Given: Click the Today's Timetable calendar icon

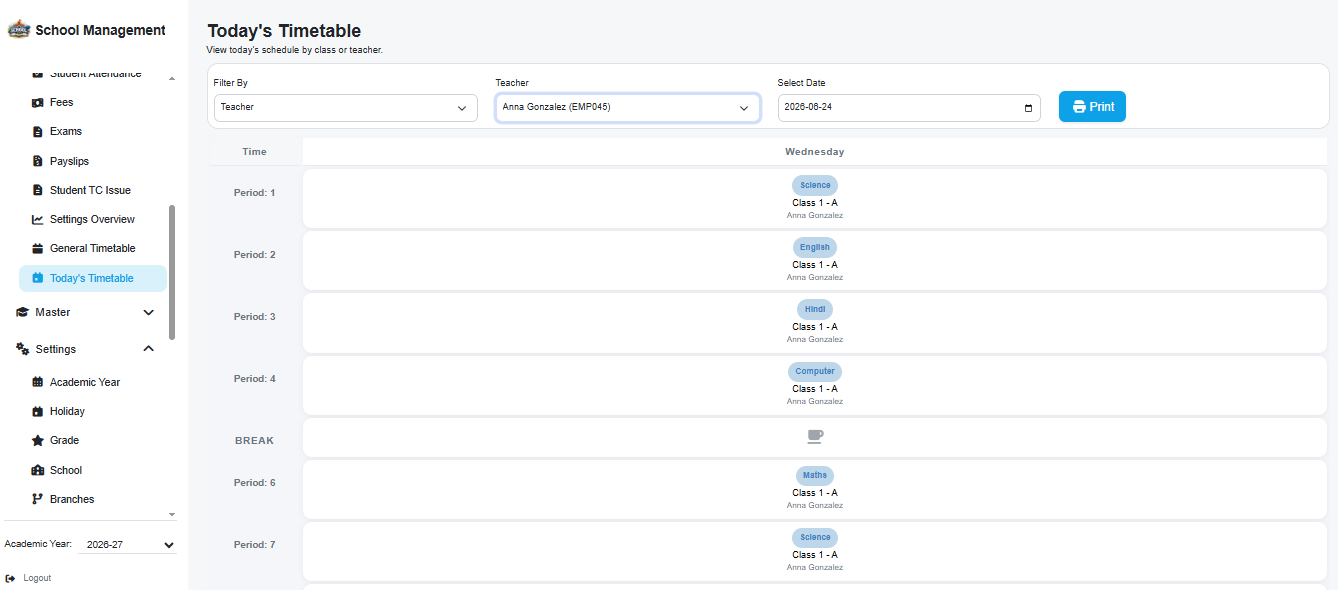Looking at the screenshot, I should click(37, 278).
